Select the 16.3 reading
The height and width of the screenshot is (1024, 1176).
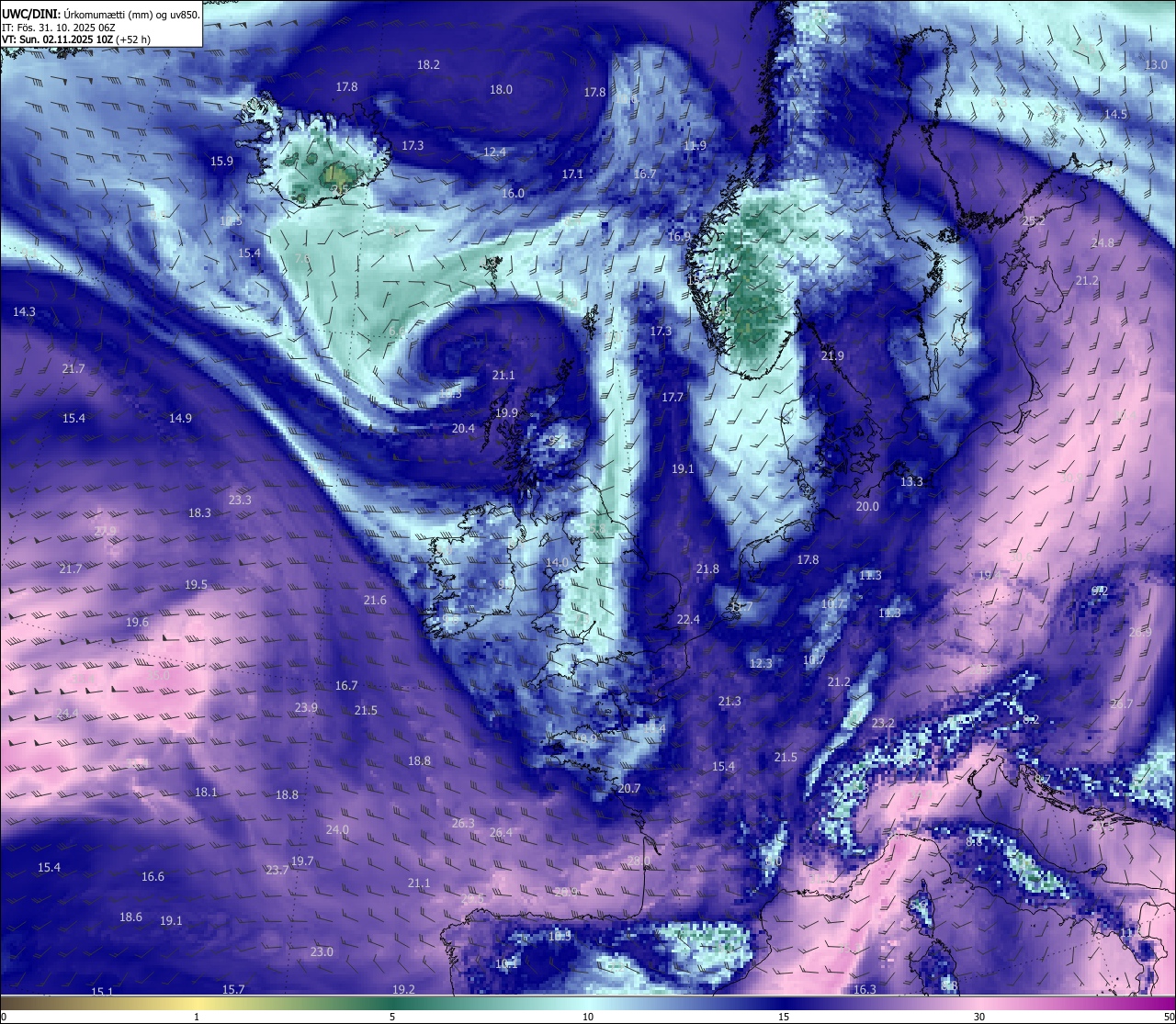[865, 989]
